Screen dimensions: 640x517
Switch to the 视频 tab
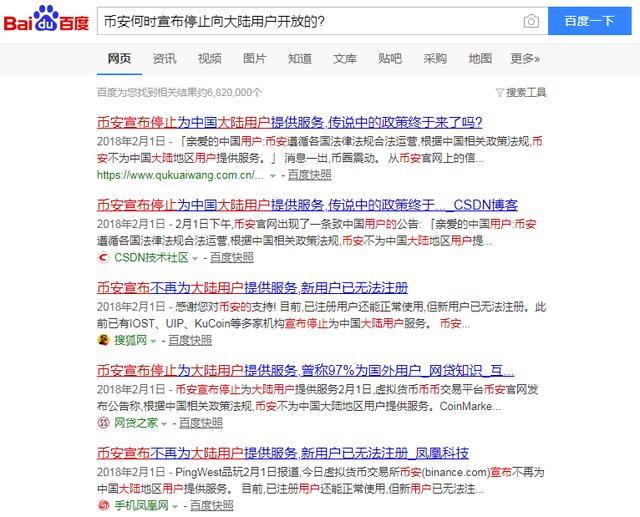(210, 59)
